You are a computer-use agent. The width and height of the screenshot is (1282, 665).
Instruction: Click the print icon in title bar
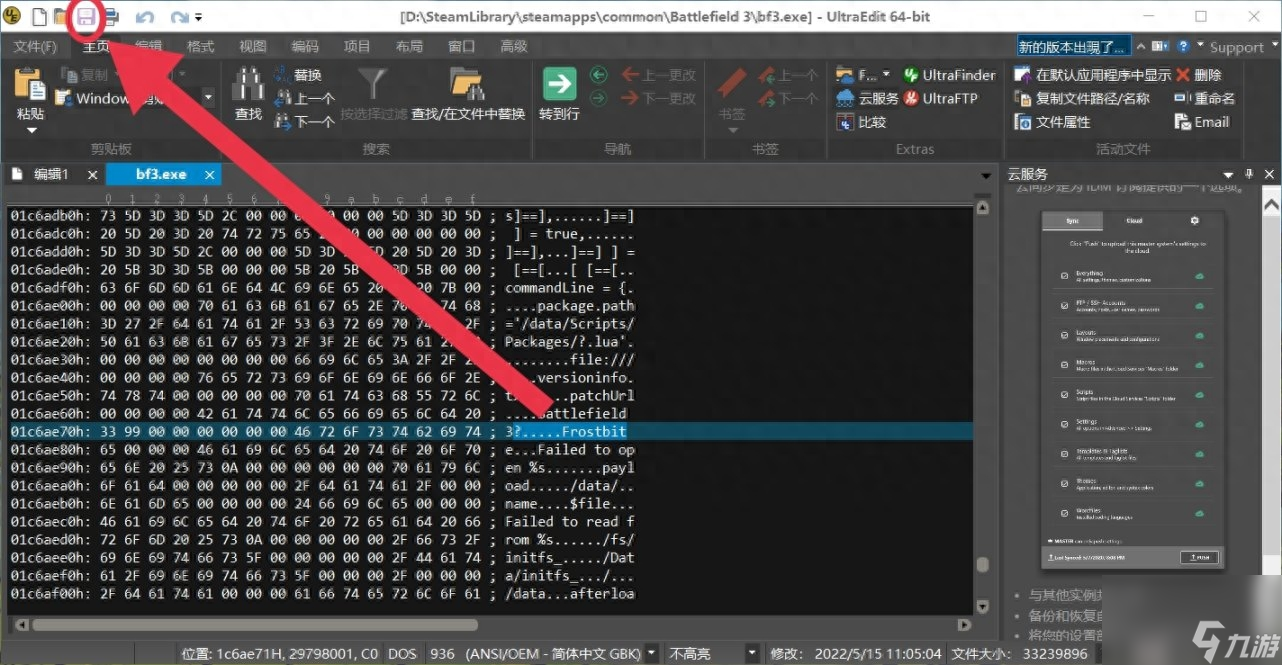tap(110, 16)
